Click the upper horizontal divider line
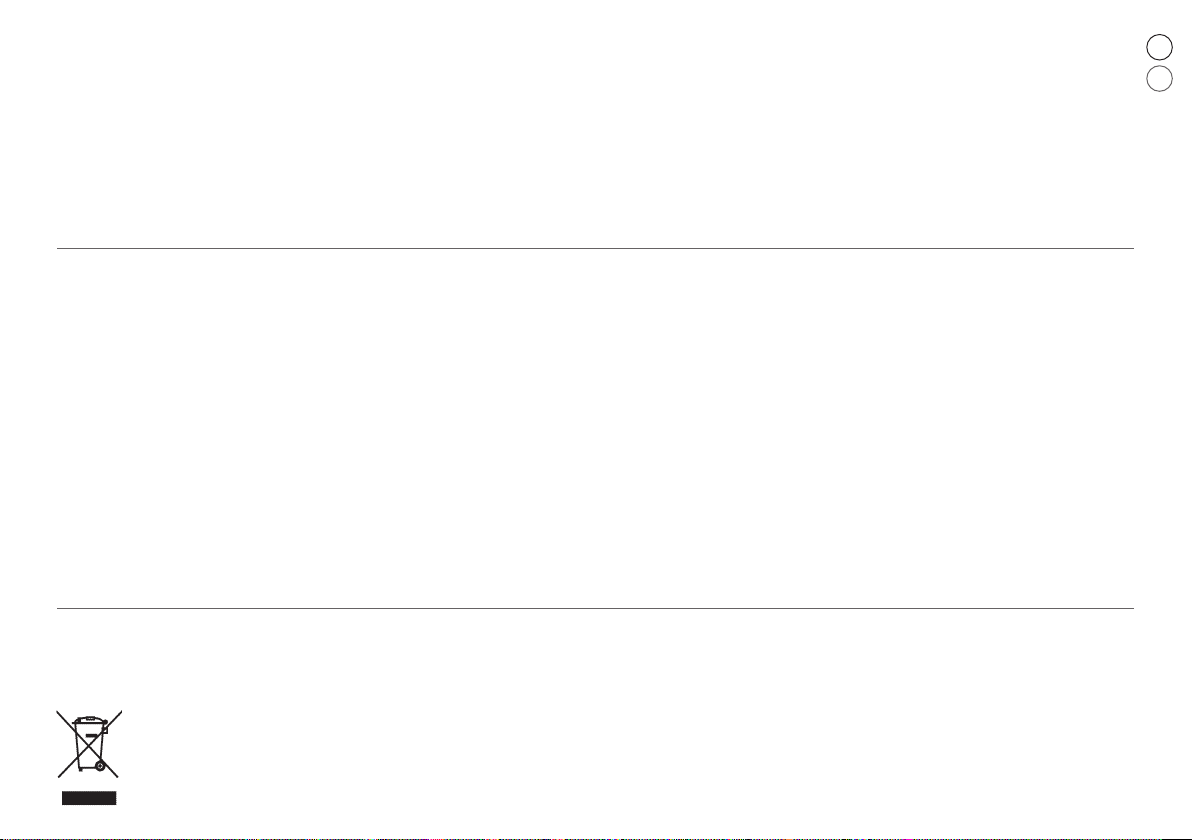Viewport: 1192px width, 840px height. click(595, 248)
